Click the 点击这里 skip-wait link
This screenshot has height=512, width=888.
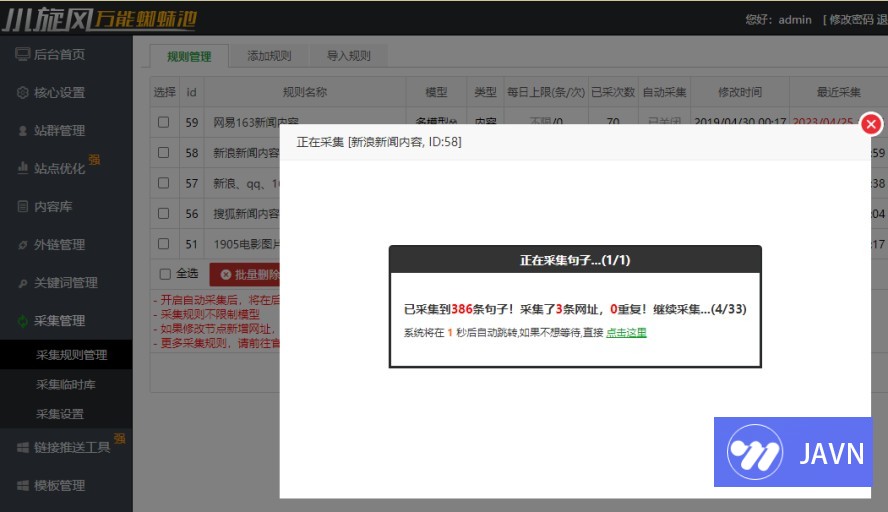626,332
